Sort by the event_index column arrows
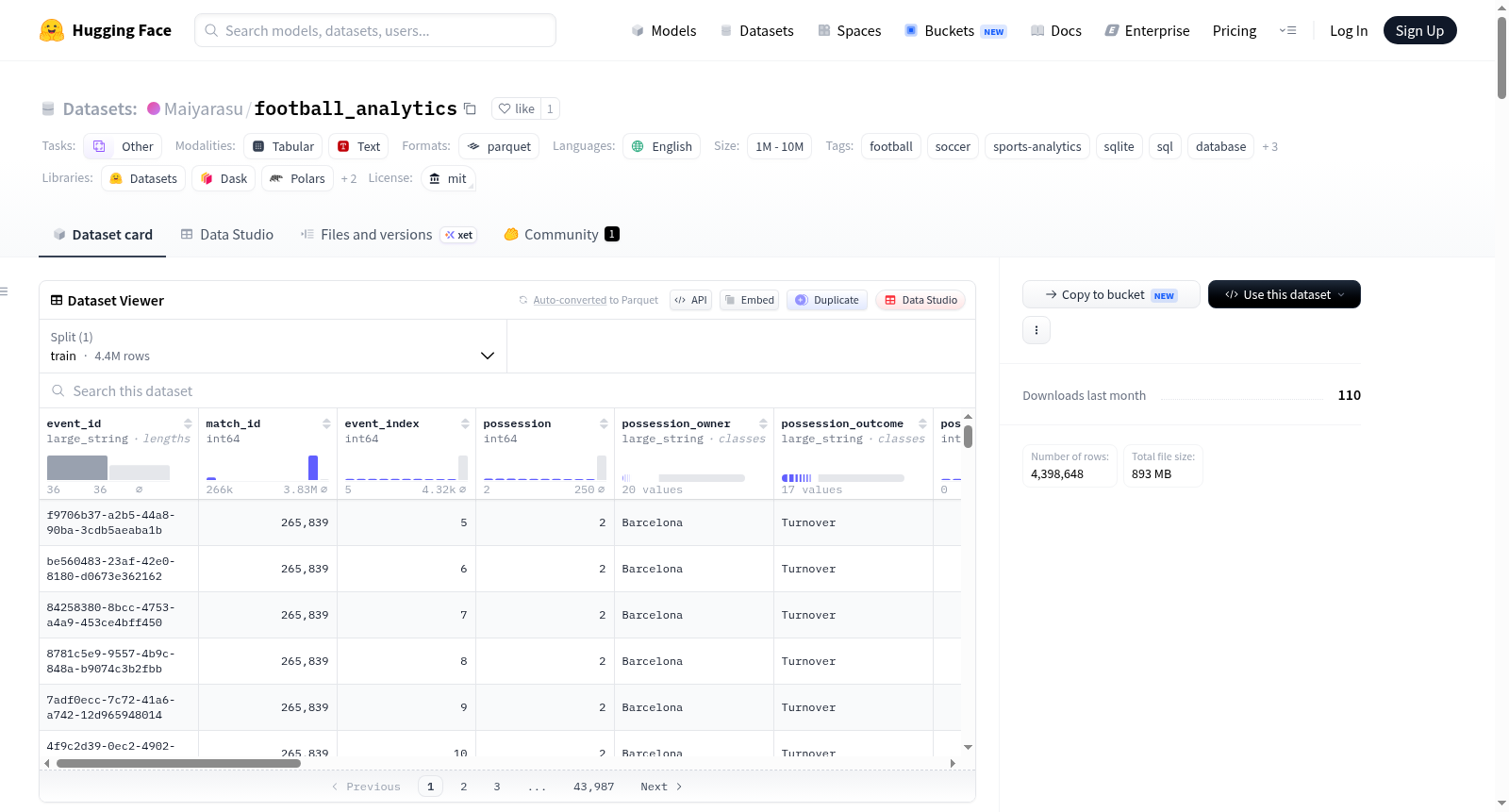The width and height of the screenshot is (1509, 812). 465,423
